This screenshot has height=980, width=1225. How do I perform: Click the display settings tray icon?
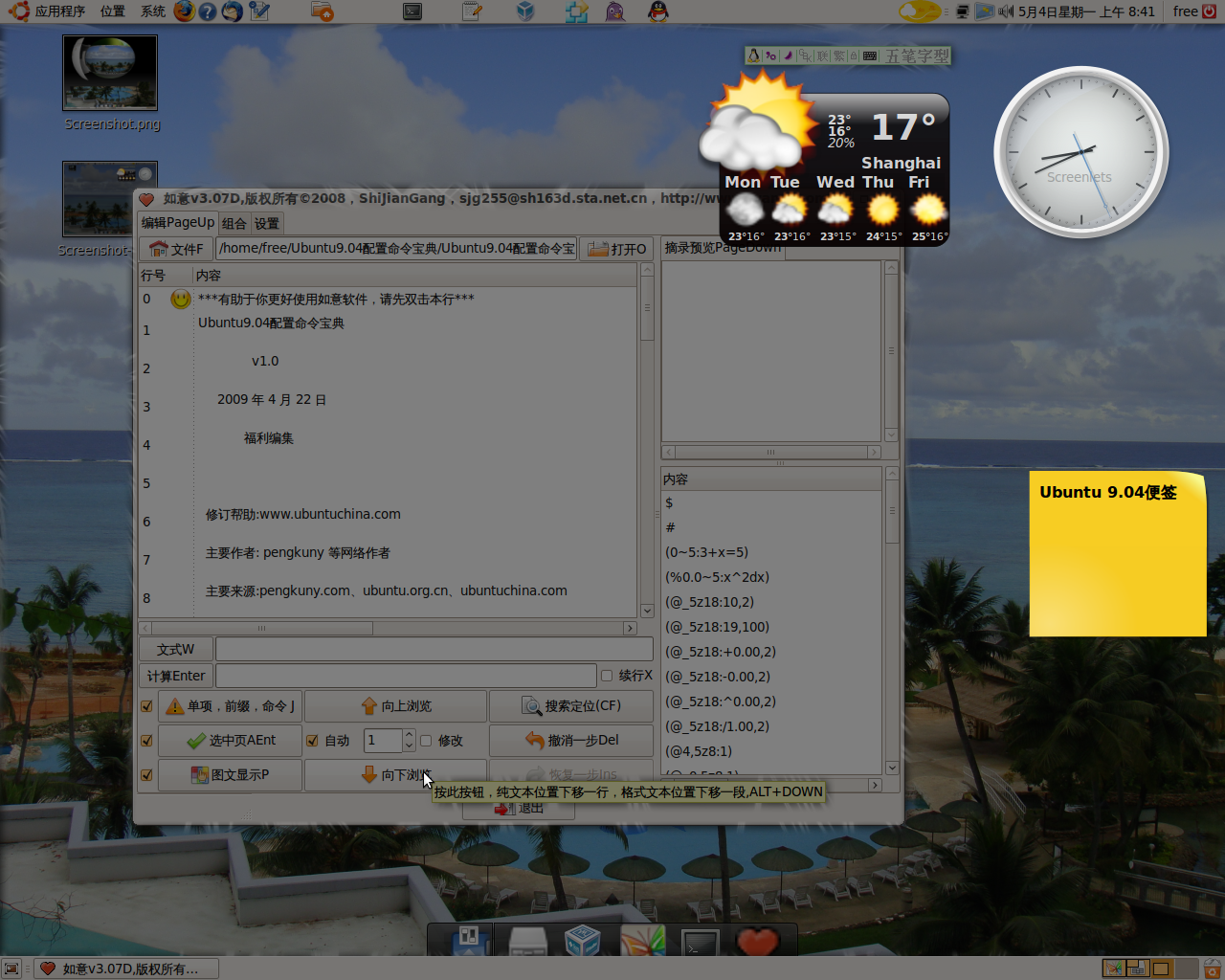985,11
